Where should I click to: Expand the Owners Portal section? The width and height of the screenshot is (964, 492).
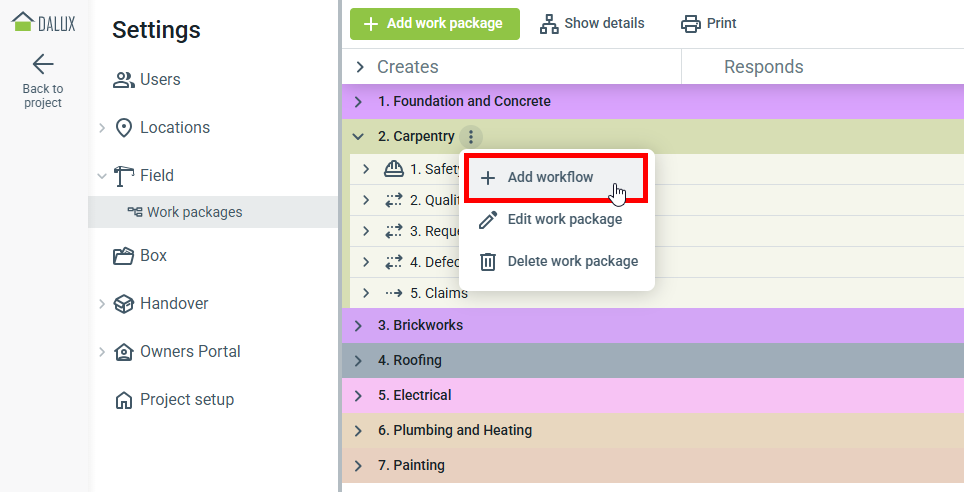102,352
